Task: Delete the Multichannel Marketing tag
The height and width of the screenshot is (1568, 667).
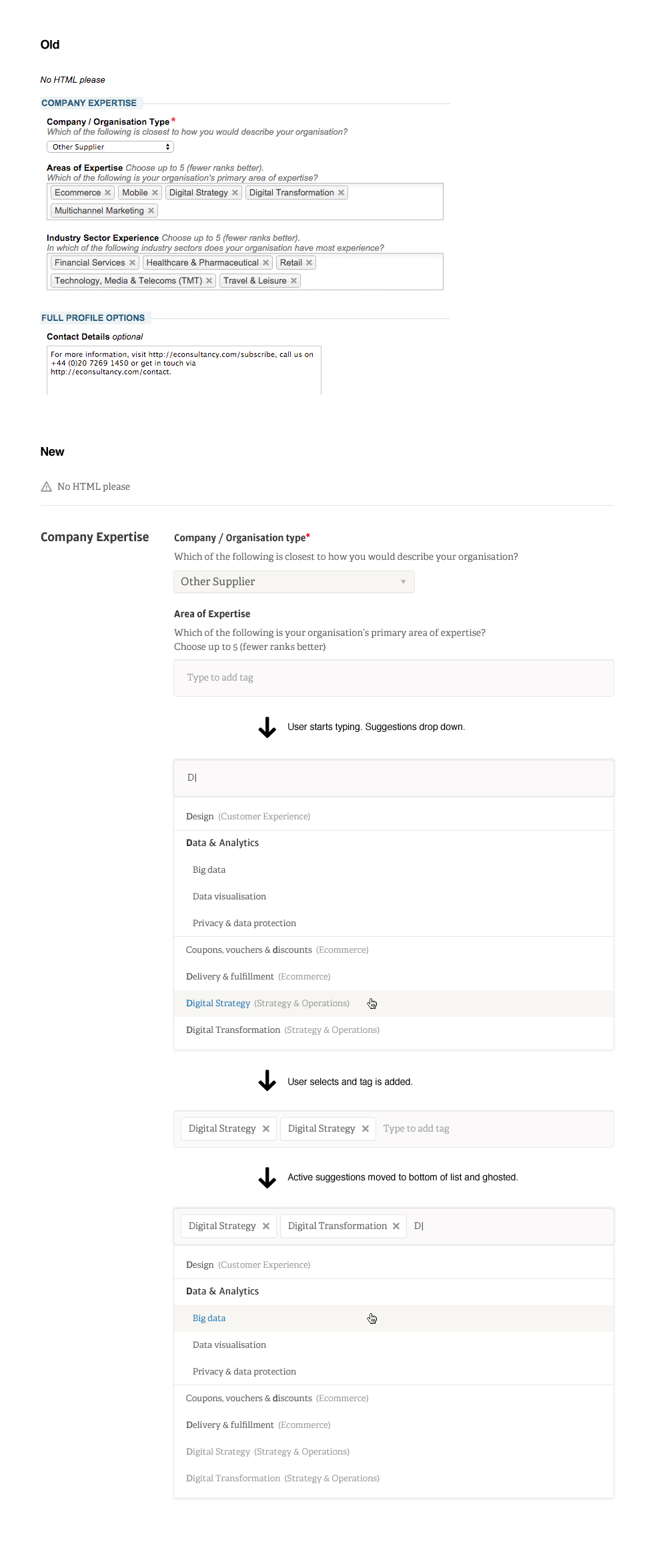Action: coord(151,211)
